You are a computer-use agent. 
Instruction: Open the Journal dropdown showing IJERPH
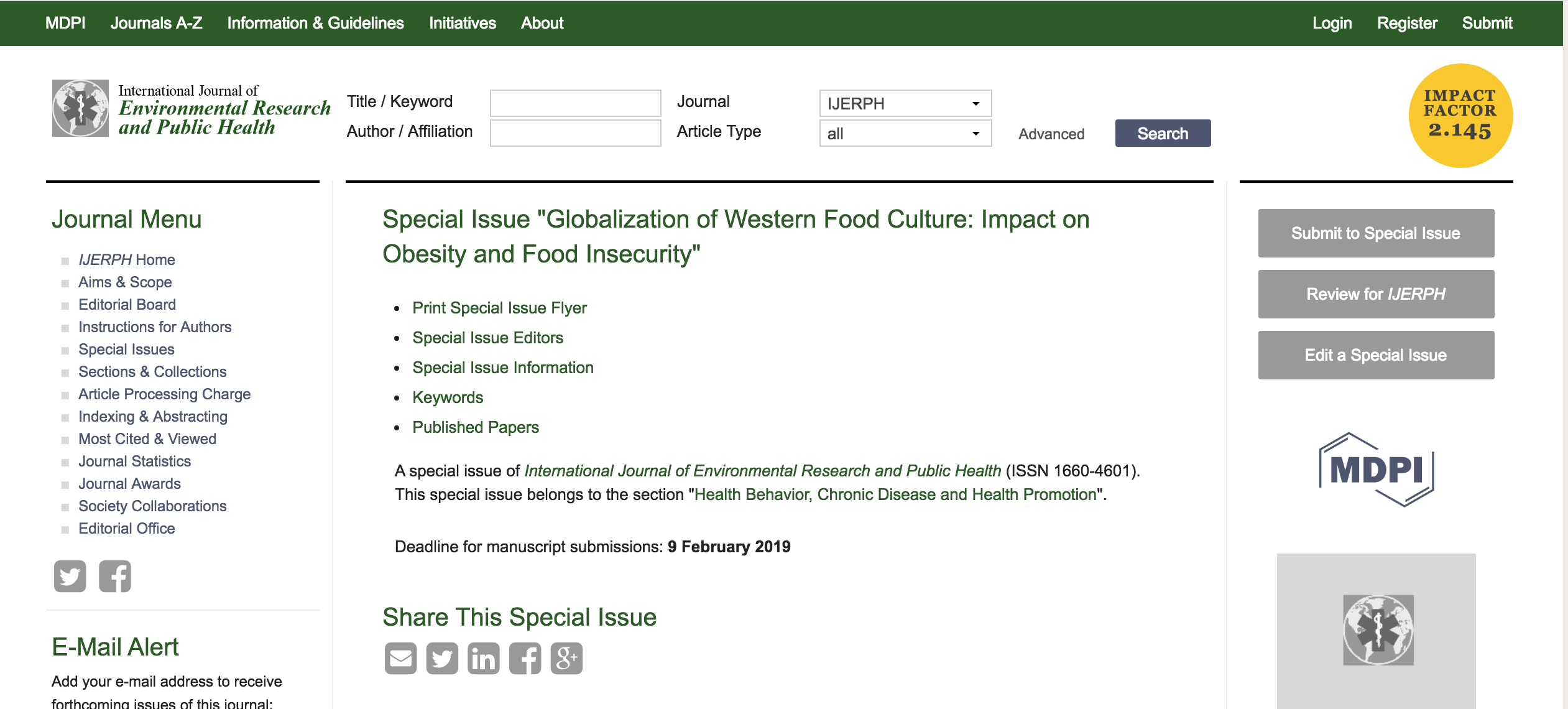pos(905,103)
